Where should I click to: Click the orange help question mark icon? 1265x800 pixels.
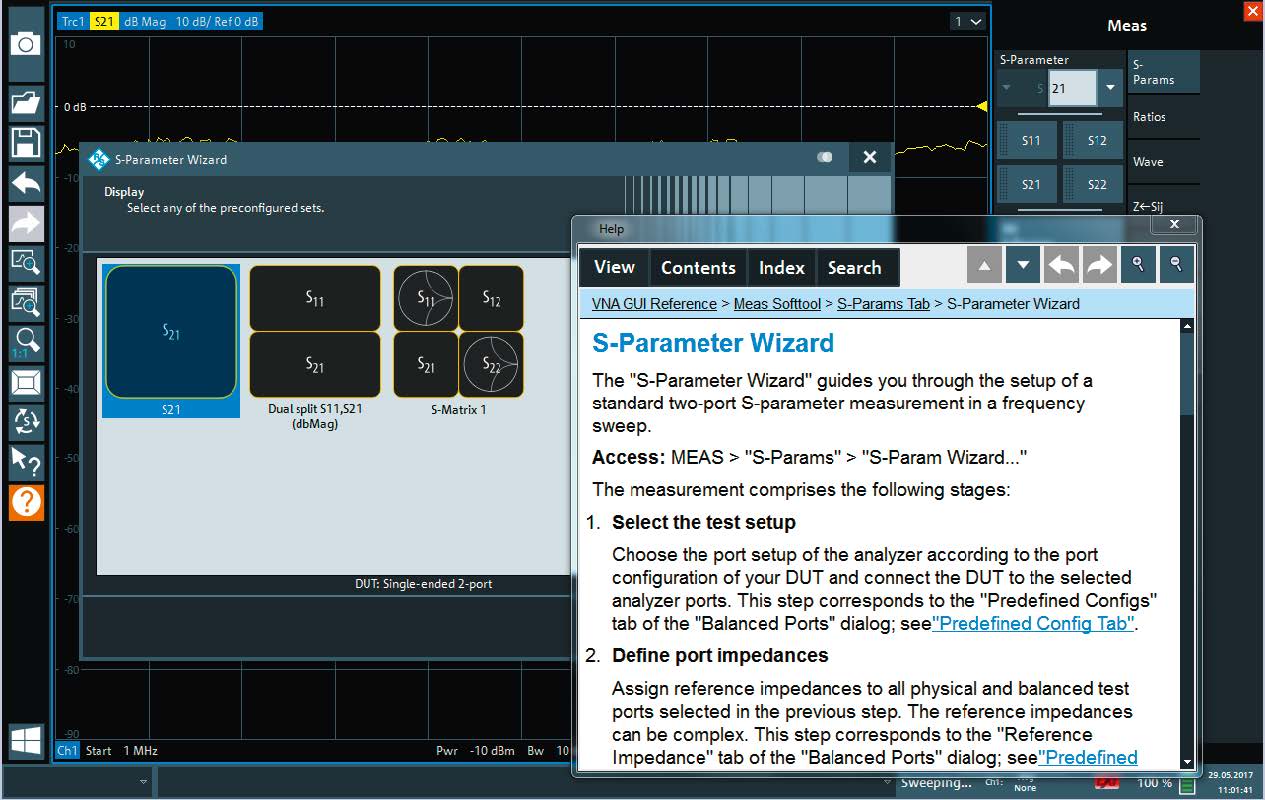(x=26, y=501)
